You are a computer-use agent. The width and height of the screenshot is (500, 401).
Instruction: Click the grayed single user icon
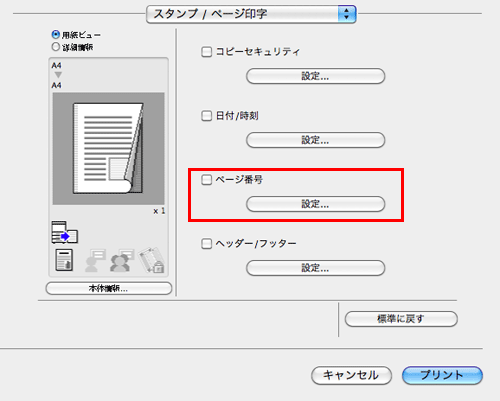tap(95, 260)
